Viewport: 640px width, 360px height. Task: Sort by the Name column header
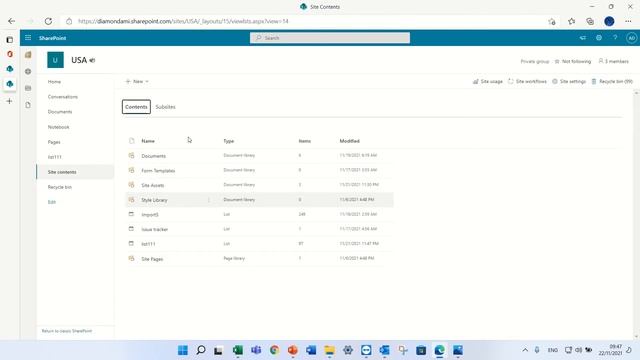pos(148,141)
